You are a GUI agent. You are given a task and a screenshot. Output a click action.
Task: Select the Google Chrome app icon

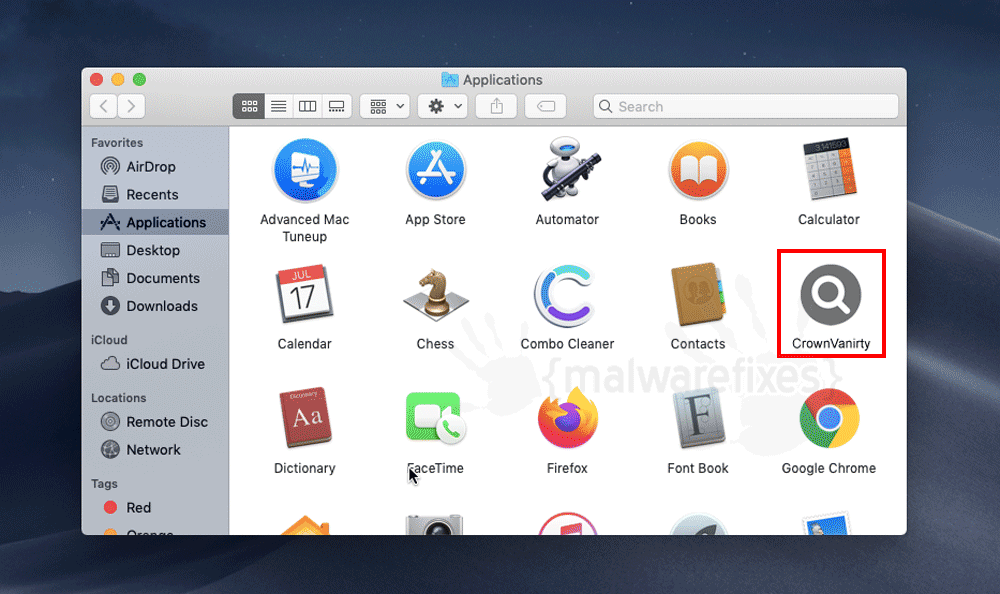pos(829,418)
